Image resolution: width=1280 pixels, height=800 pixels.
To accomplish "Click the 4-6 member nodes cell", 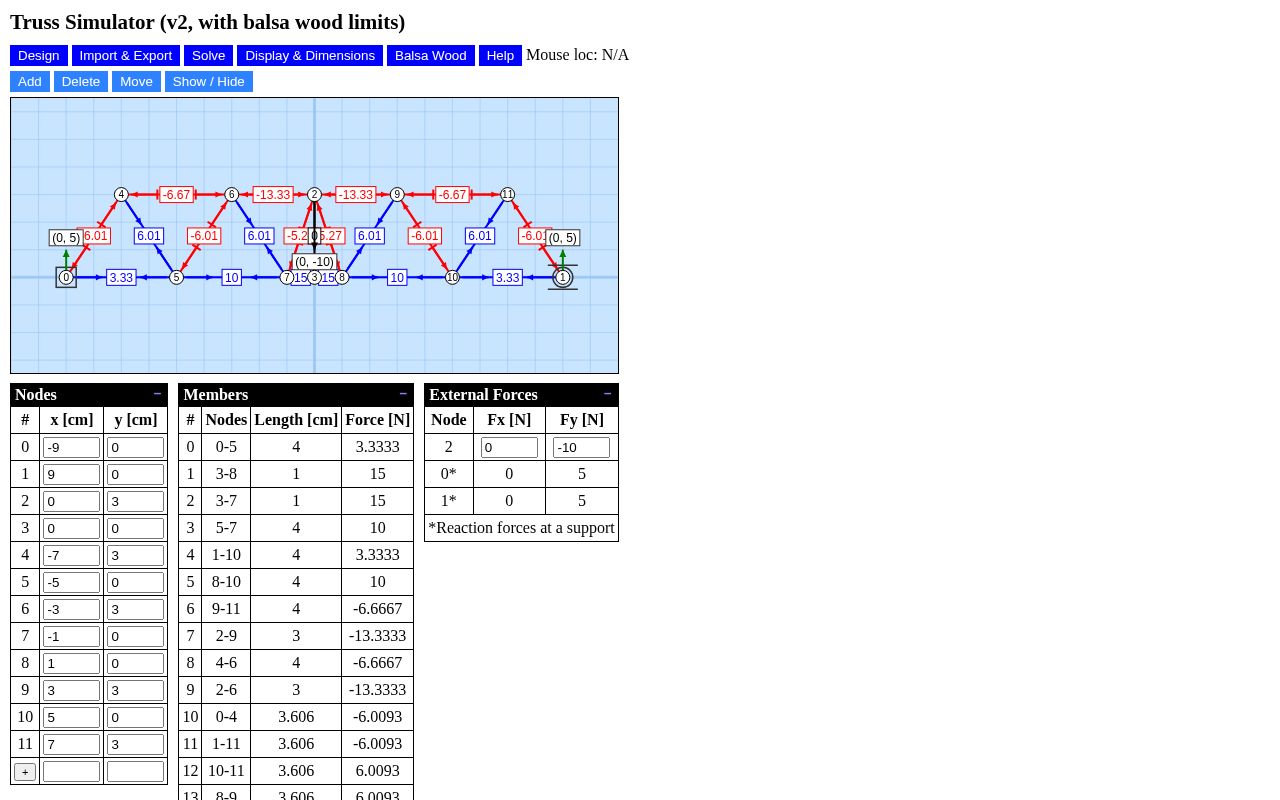I will (x=226, y=663).
